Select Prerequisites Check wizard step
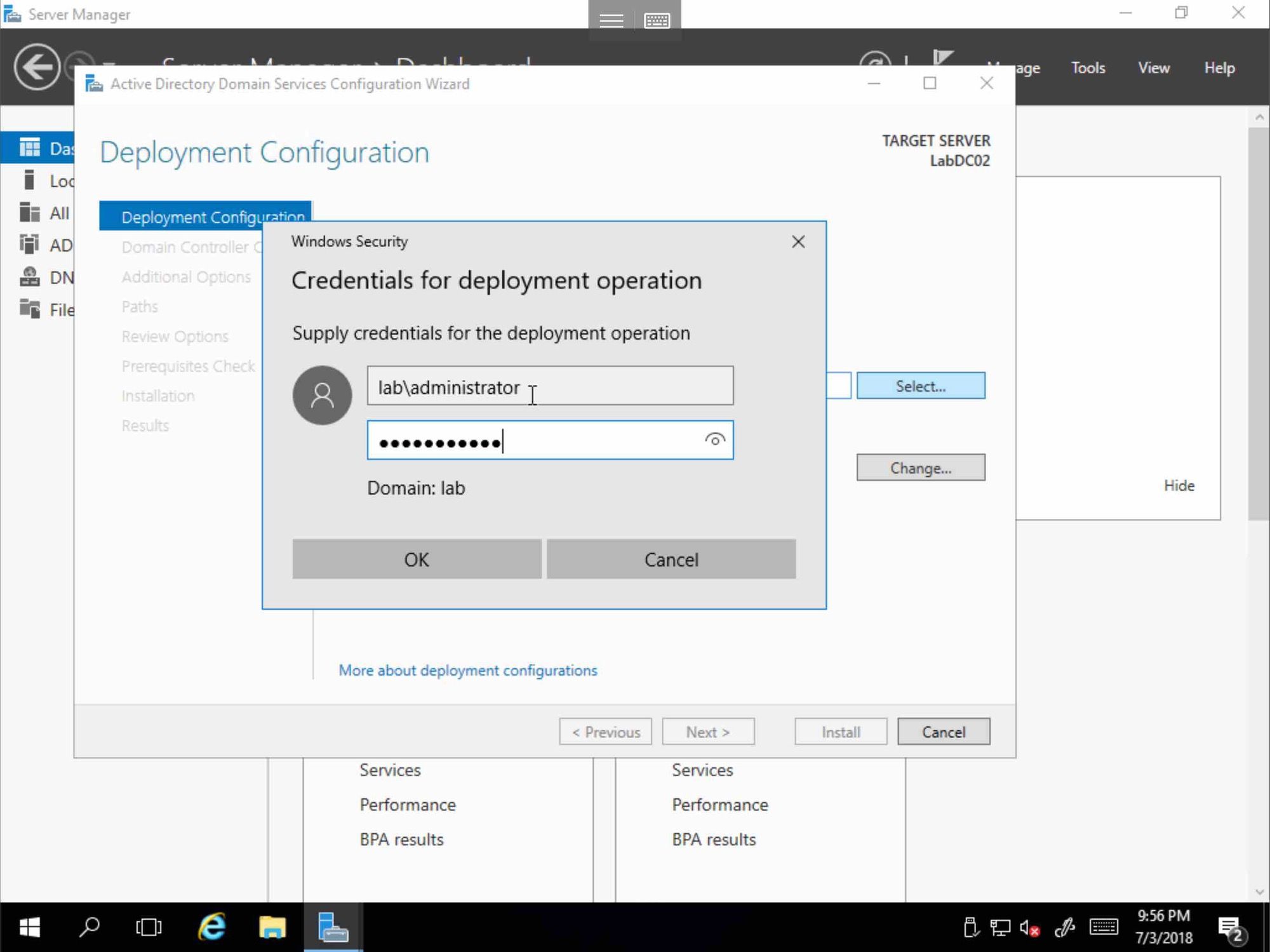Screen dimensions: 1270x952 (x=188, y=366)
